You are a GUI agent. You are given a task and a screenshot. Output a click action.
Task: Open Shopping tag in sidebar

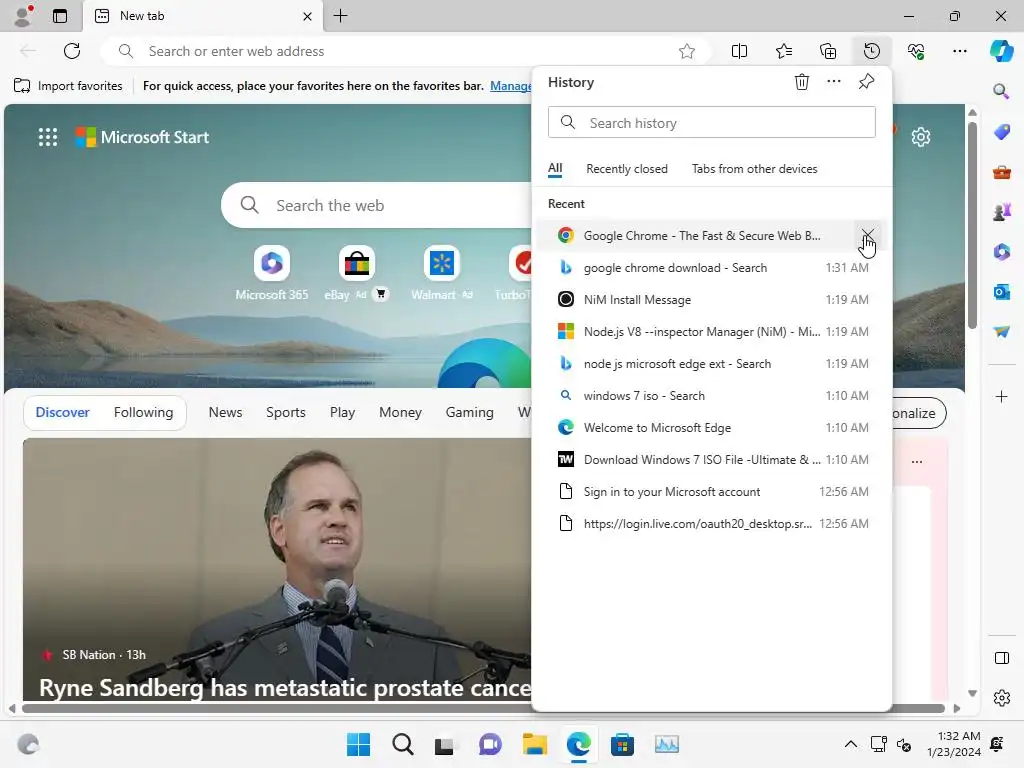click(x=1001, y=132)
